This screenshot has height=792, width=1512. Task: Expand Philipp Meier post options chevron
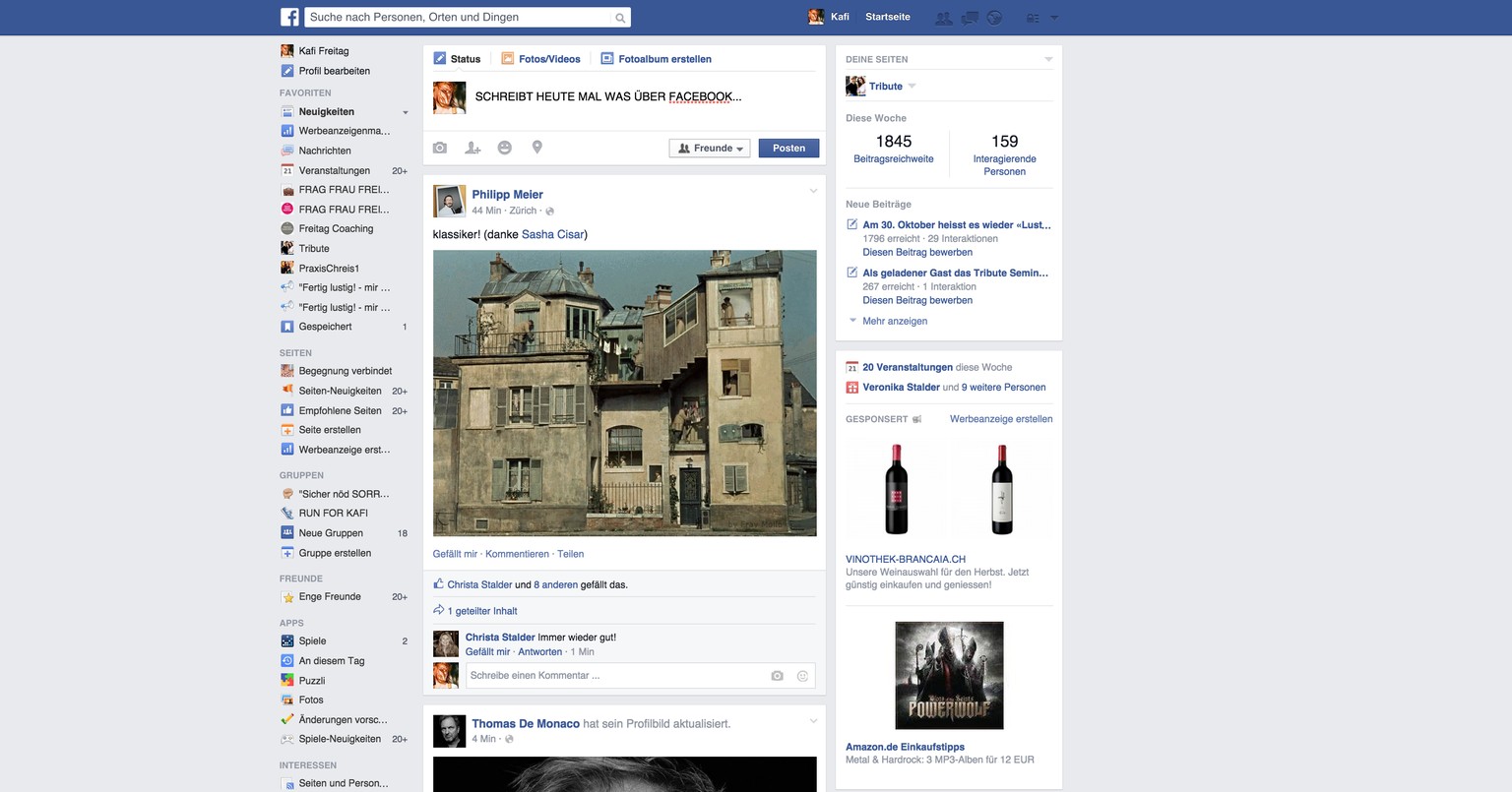coord(813,191)
